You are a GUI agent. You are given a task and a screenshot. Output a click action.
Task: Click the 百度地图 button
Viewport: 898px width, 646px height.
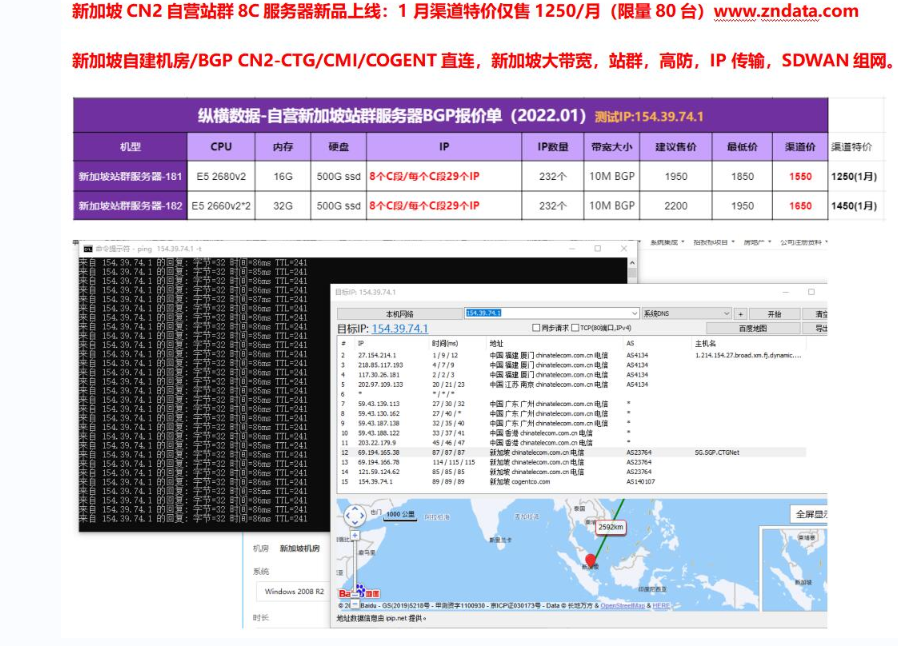753,328
